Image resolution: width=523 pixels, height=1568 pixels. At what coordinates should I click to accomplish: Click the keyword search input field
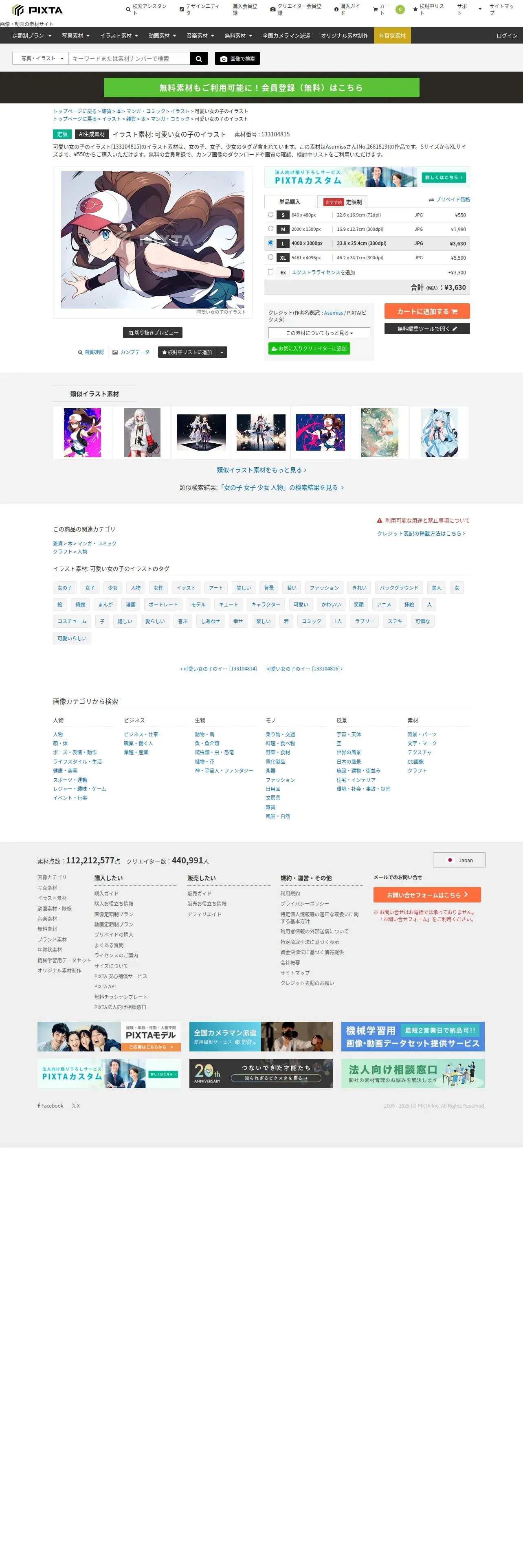(x=129, y=59)
